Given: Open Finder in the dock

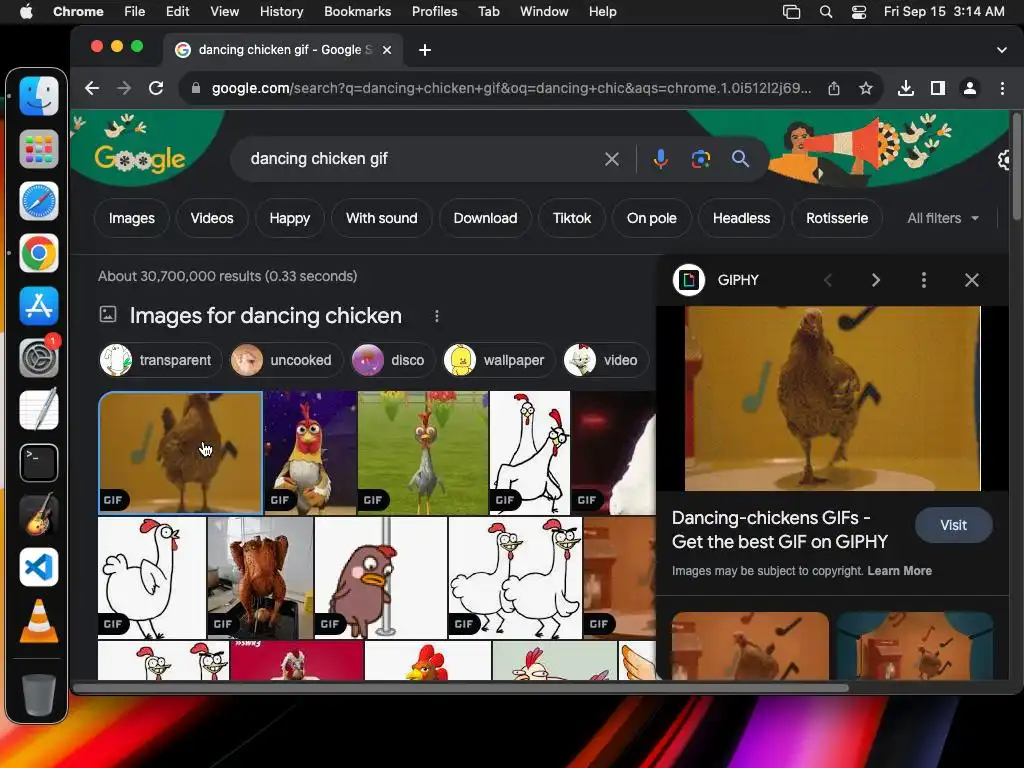Looking at the screenshot, I should 39,96.
